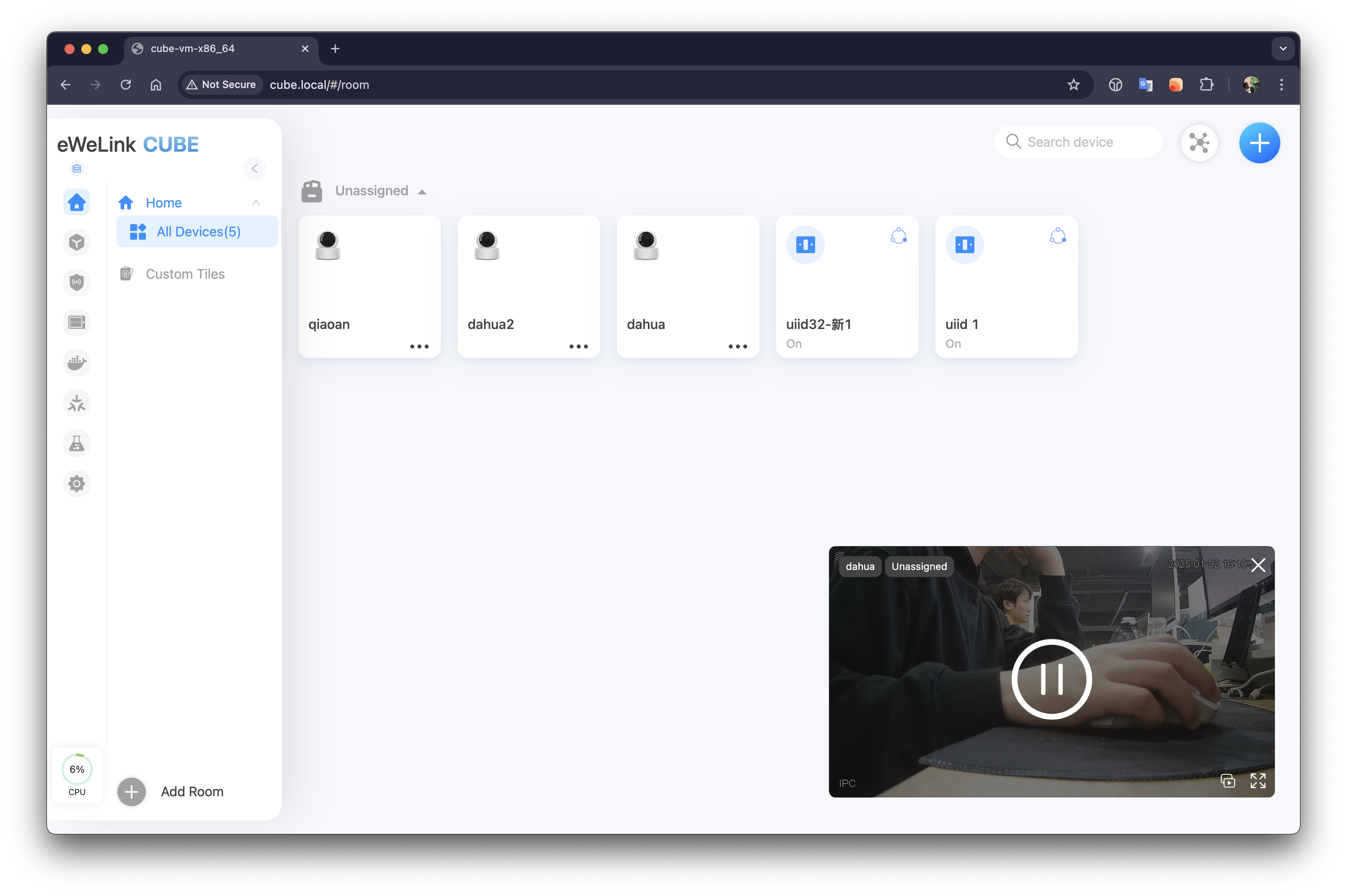Collapse the Home menu chevron
The image size is (1347, 896).
click(x=256, y=203)
